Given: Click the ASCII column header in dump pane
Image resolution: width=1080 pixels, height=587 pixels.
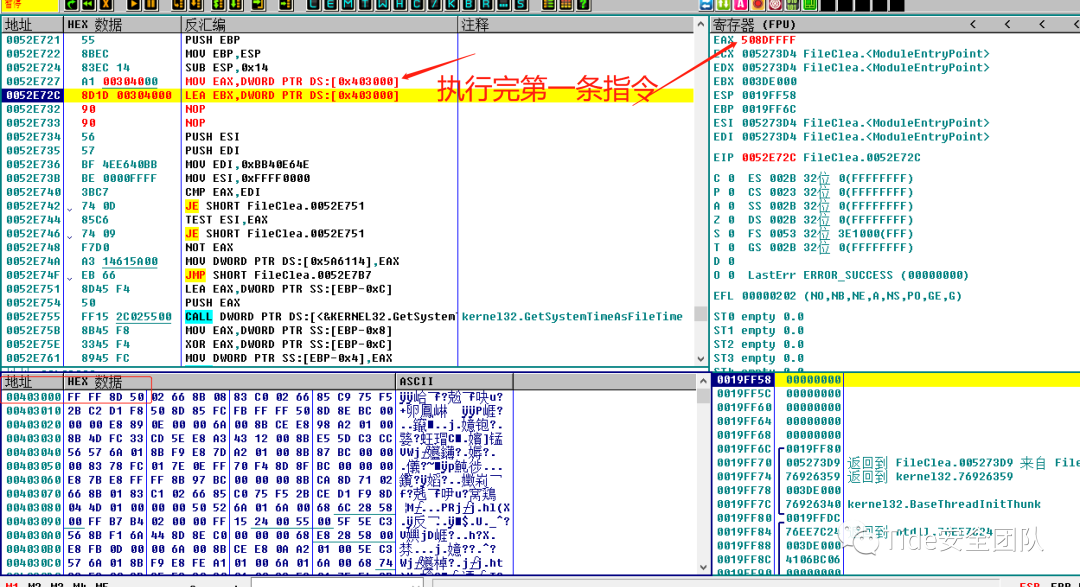Looking at the screenshot, I should [454, 381].
